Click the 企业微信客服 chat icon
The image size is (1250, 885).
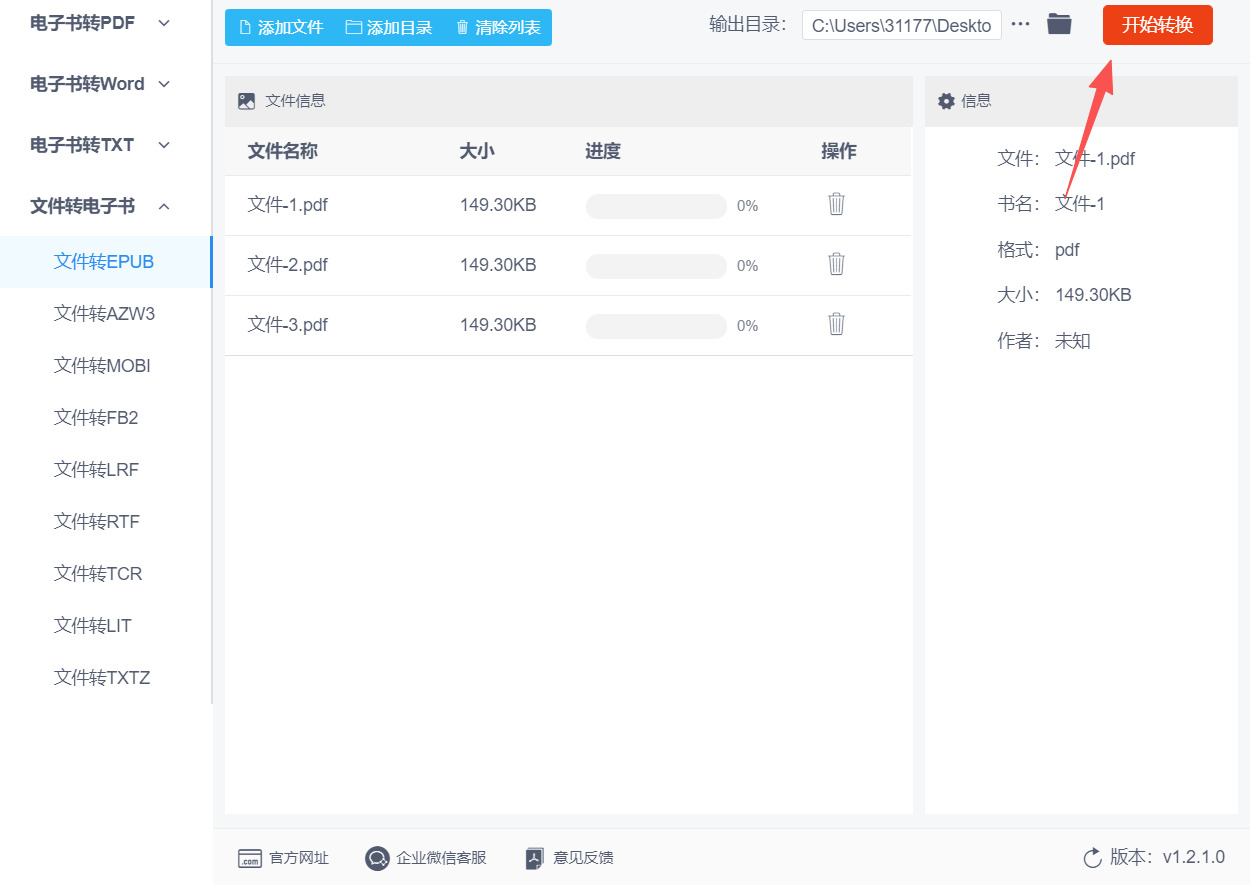click(377, 858)
